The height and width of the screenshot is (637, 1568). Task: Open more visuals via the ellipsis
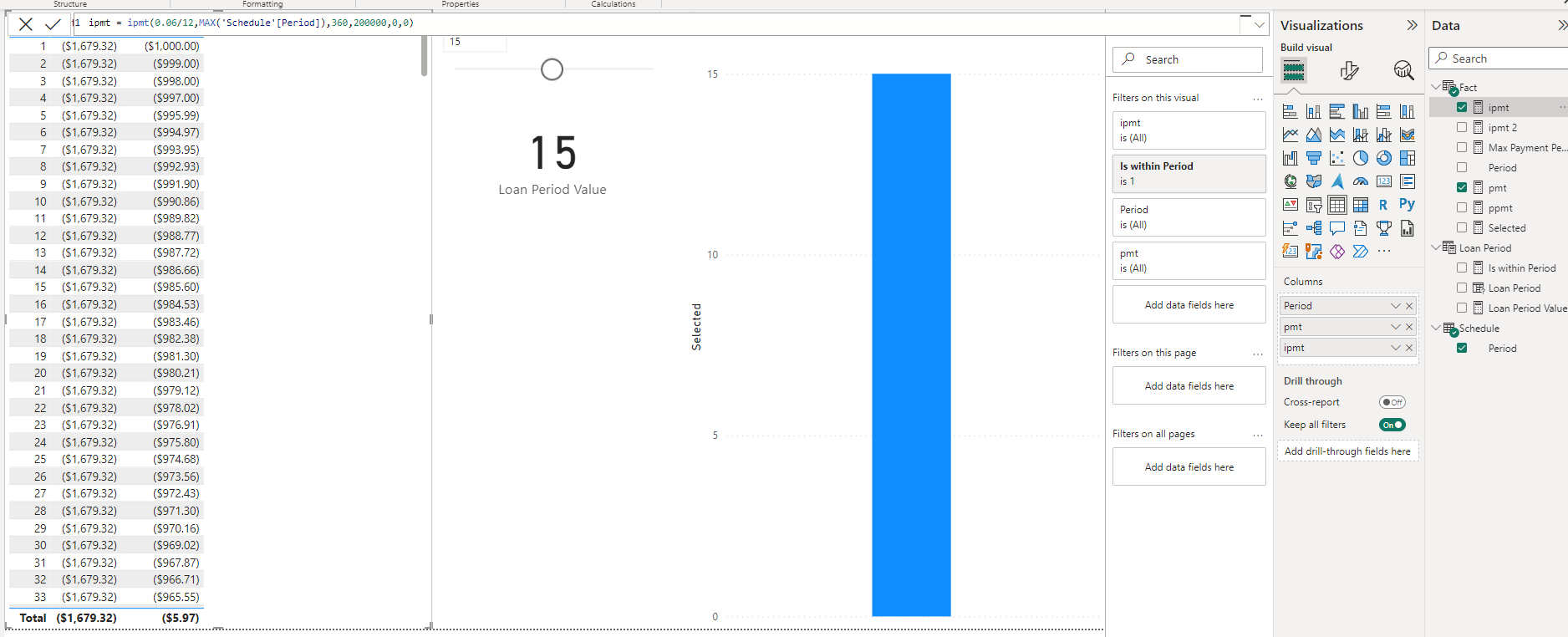pos(1384,252)
